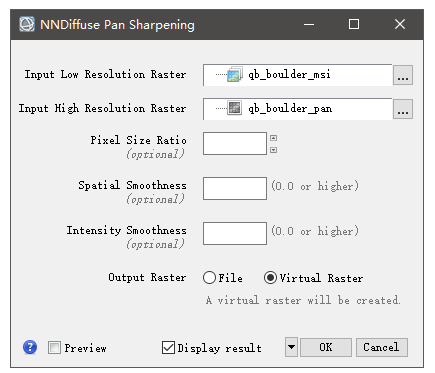Click the Pixel Size Ratio input field
435x373 pixels.
[x=235, y=144]
